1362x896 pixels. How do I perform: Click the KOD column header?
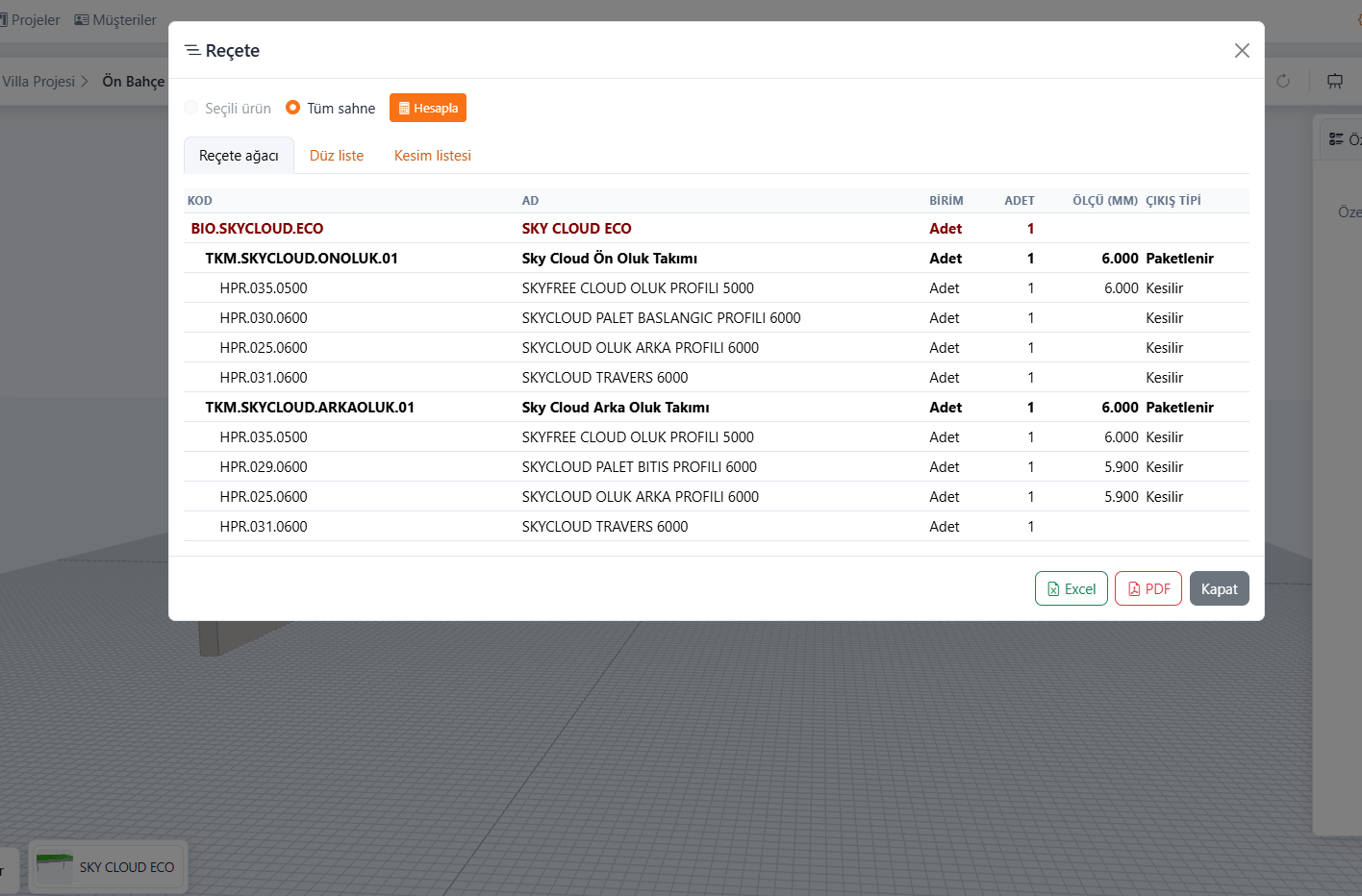[x=200, y=201]
